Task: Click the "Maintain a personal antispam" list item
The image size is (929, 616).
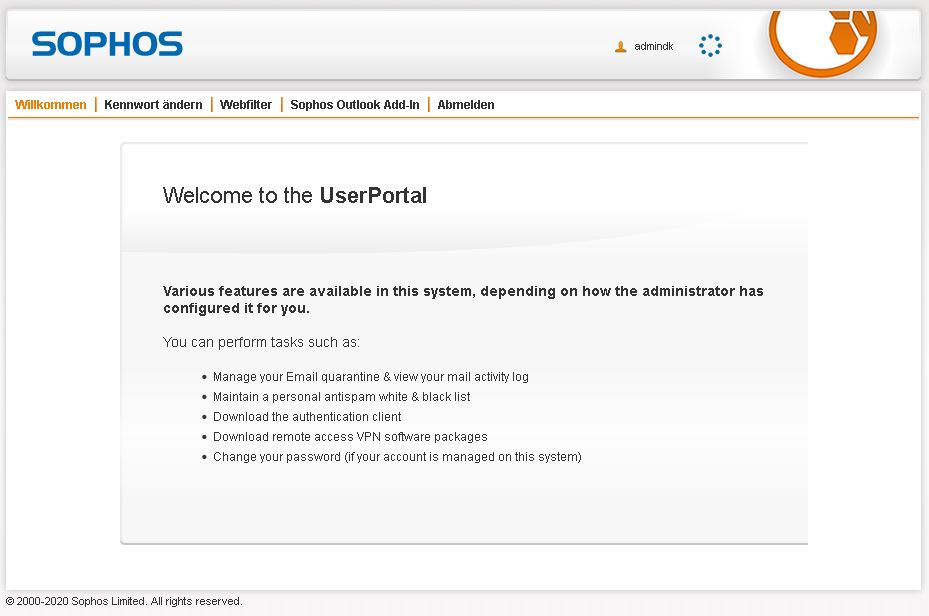Action: click(x=341, y=397)
